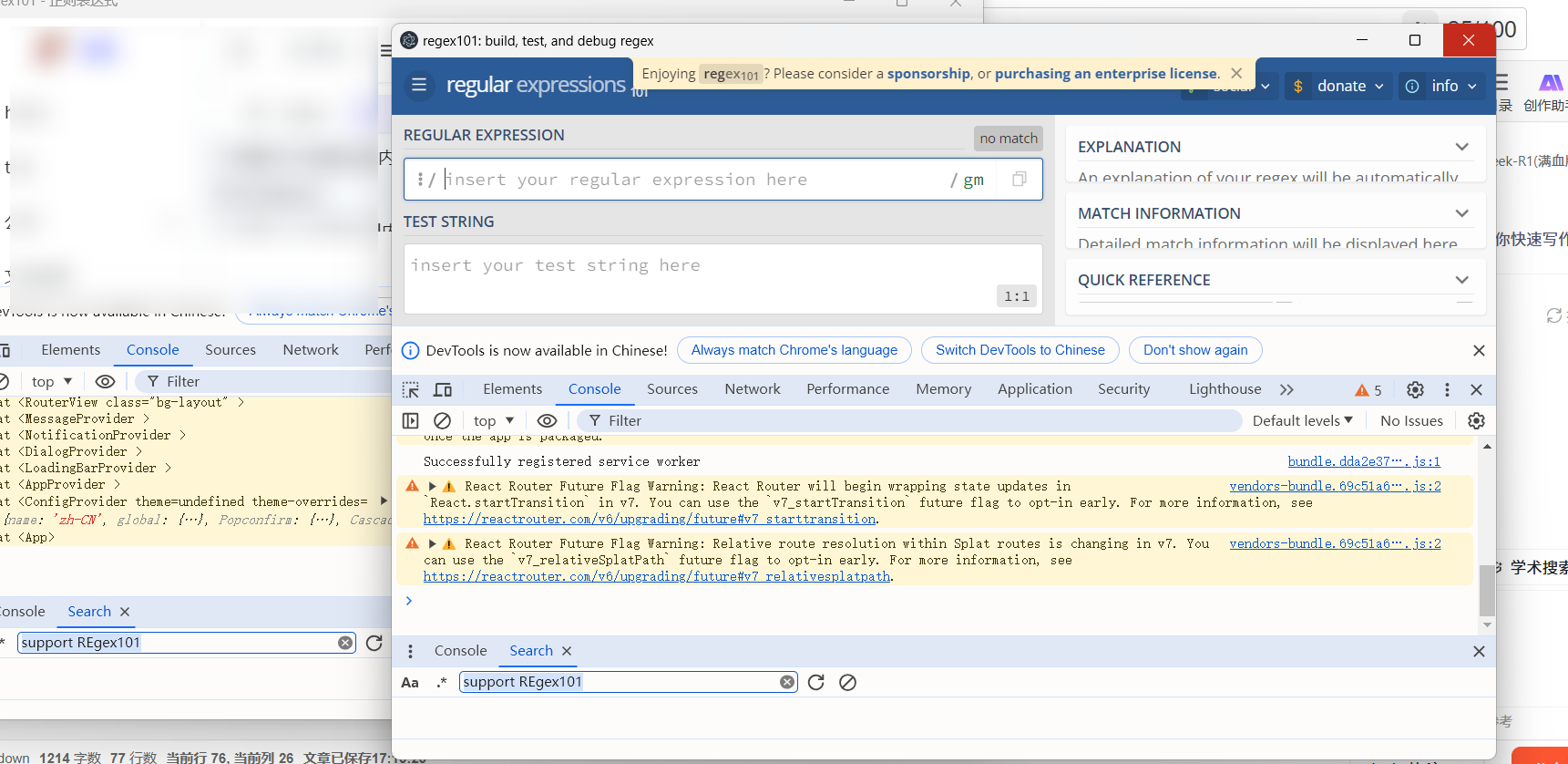Switch to the Console tab in the drawer

460,651
